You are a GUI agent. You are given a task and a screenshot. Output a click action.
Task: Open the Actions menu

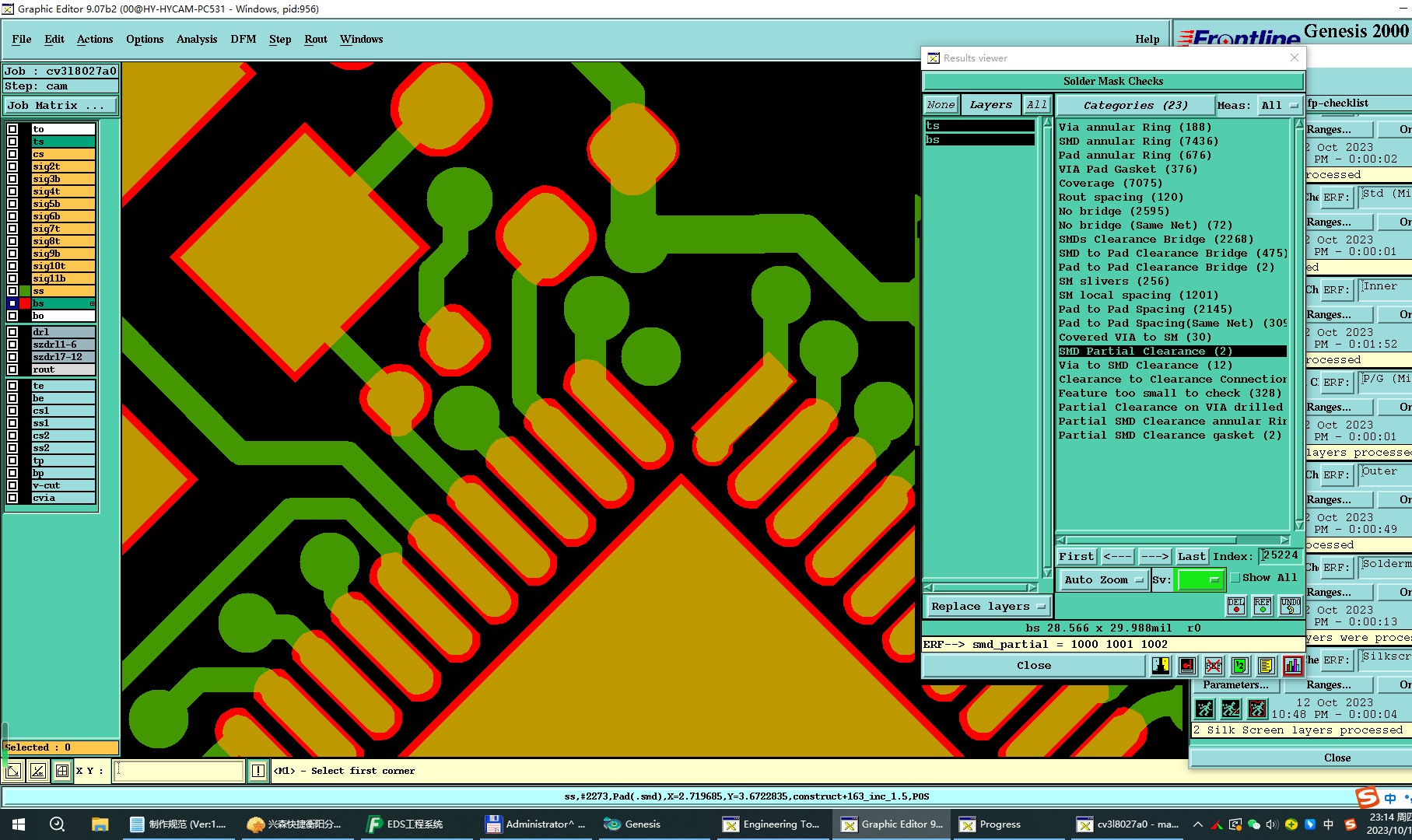95,39
